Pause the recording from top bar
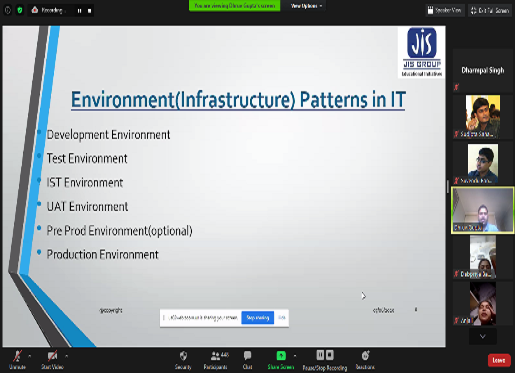This screenshot has height=373, width=515. pos(79,11)
